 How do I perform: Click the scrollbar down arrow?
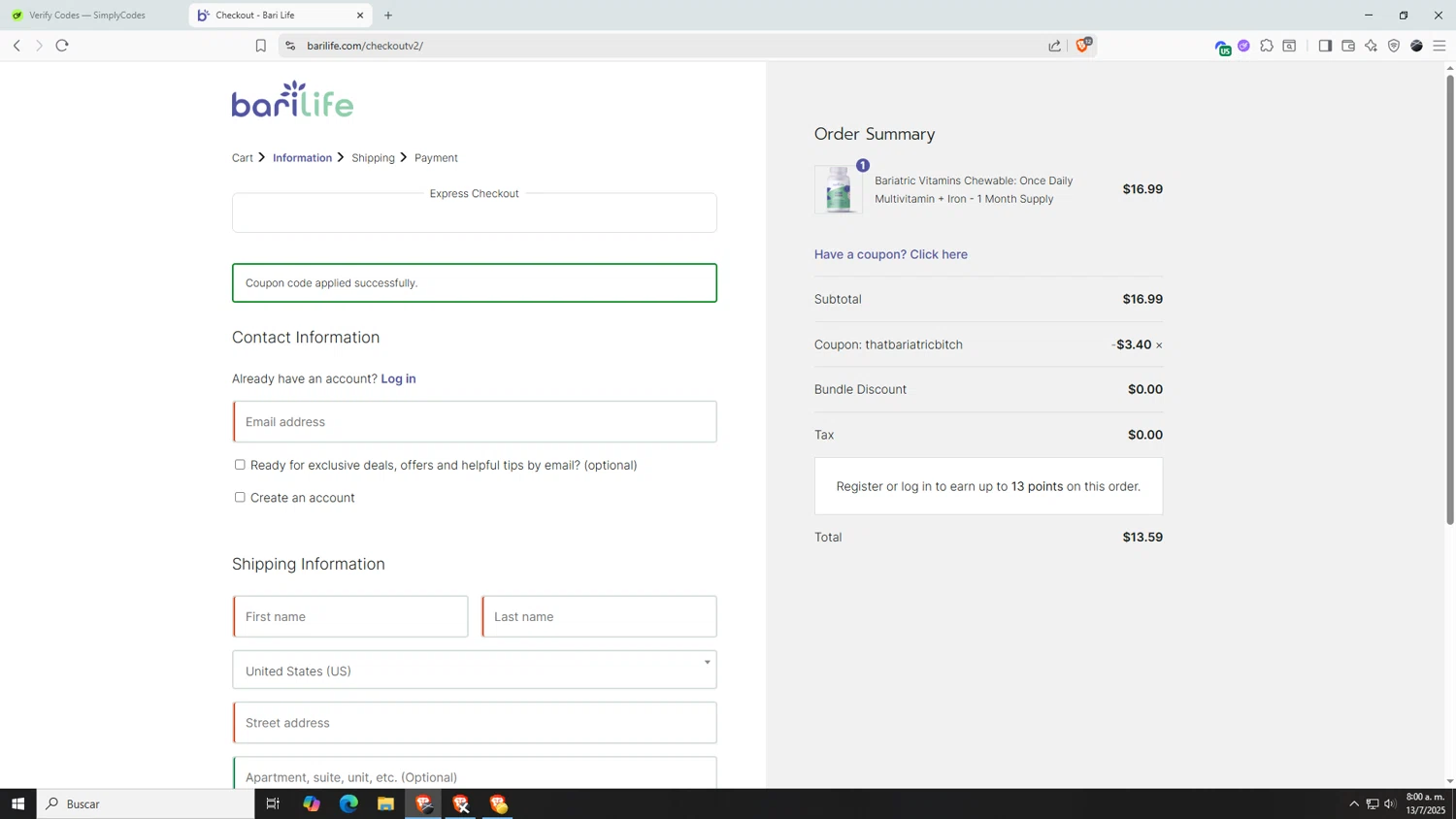pyautogui.click(x=1450, y=781)
